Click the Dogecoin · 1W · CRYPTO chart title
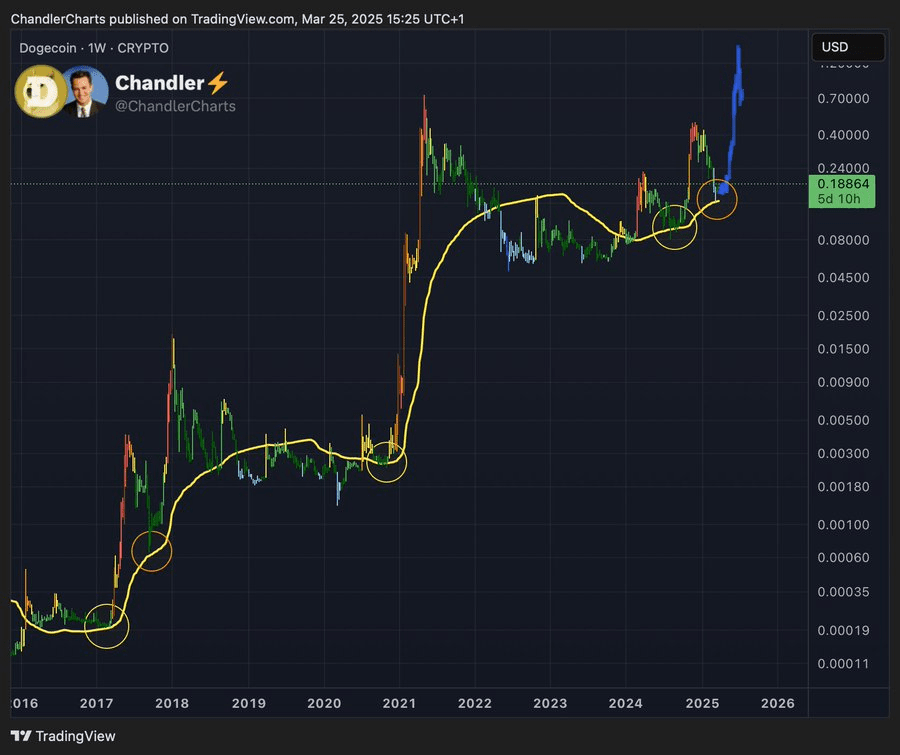Viewport: 900px width, 755px height. pyautogui.click(x=94, y=48)
